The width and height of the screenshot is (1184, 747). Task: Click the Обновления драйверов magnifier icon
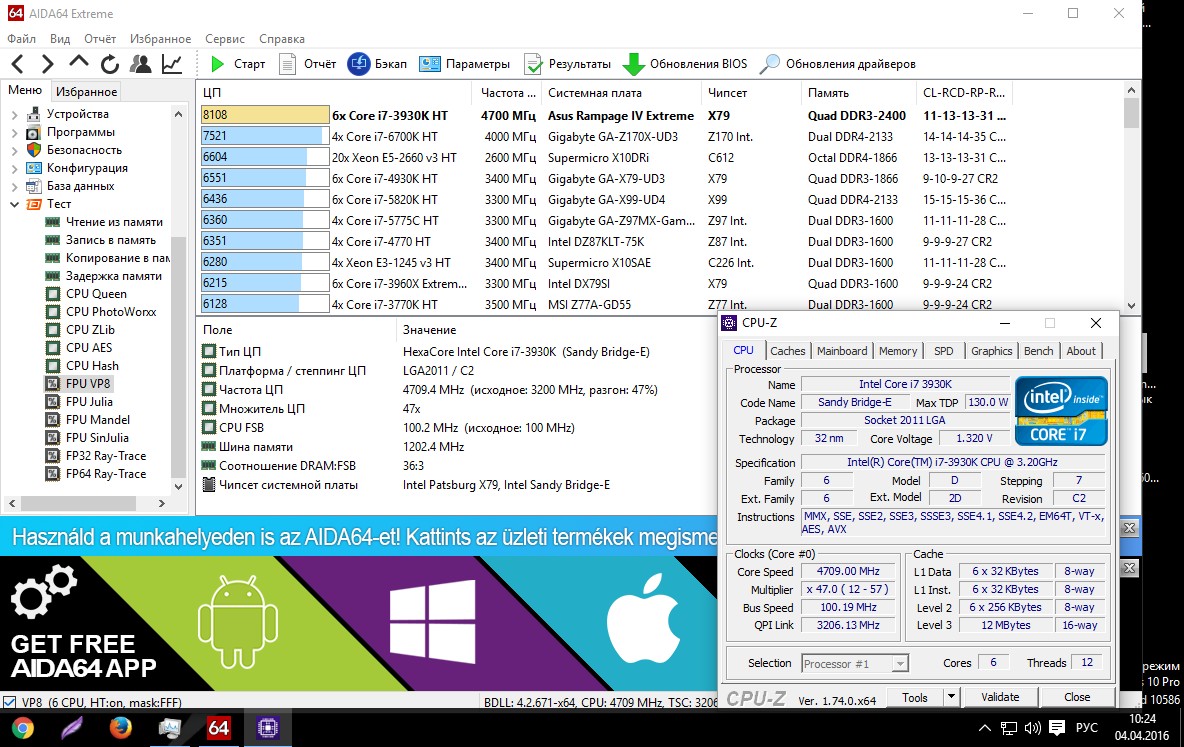click(770, 64)
